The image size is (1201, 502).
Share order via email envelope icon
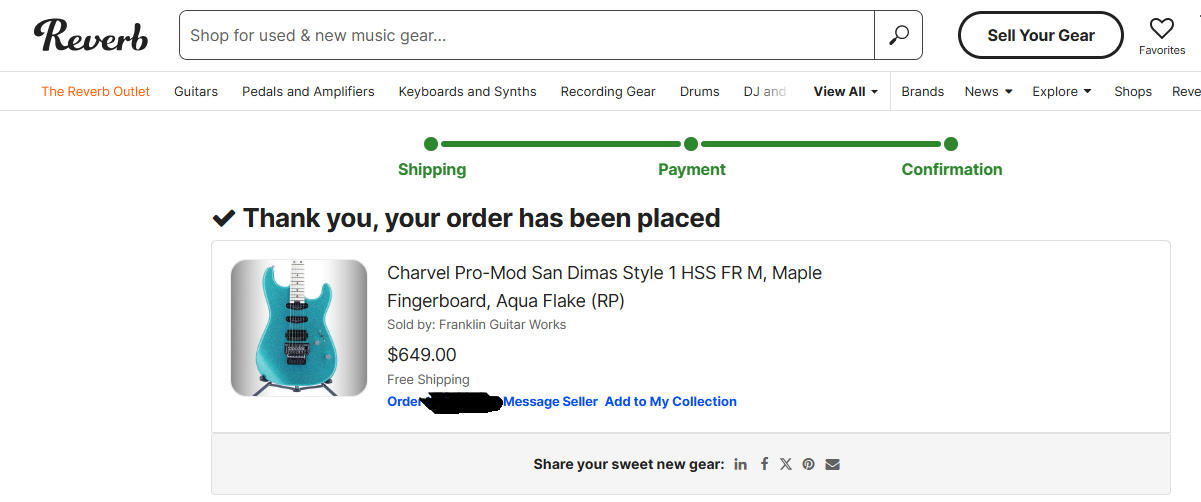pyautogui.click(x=832, y=464)
